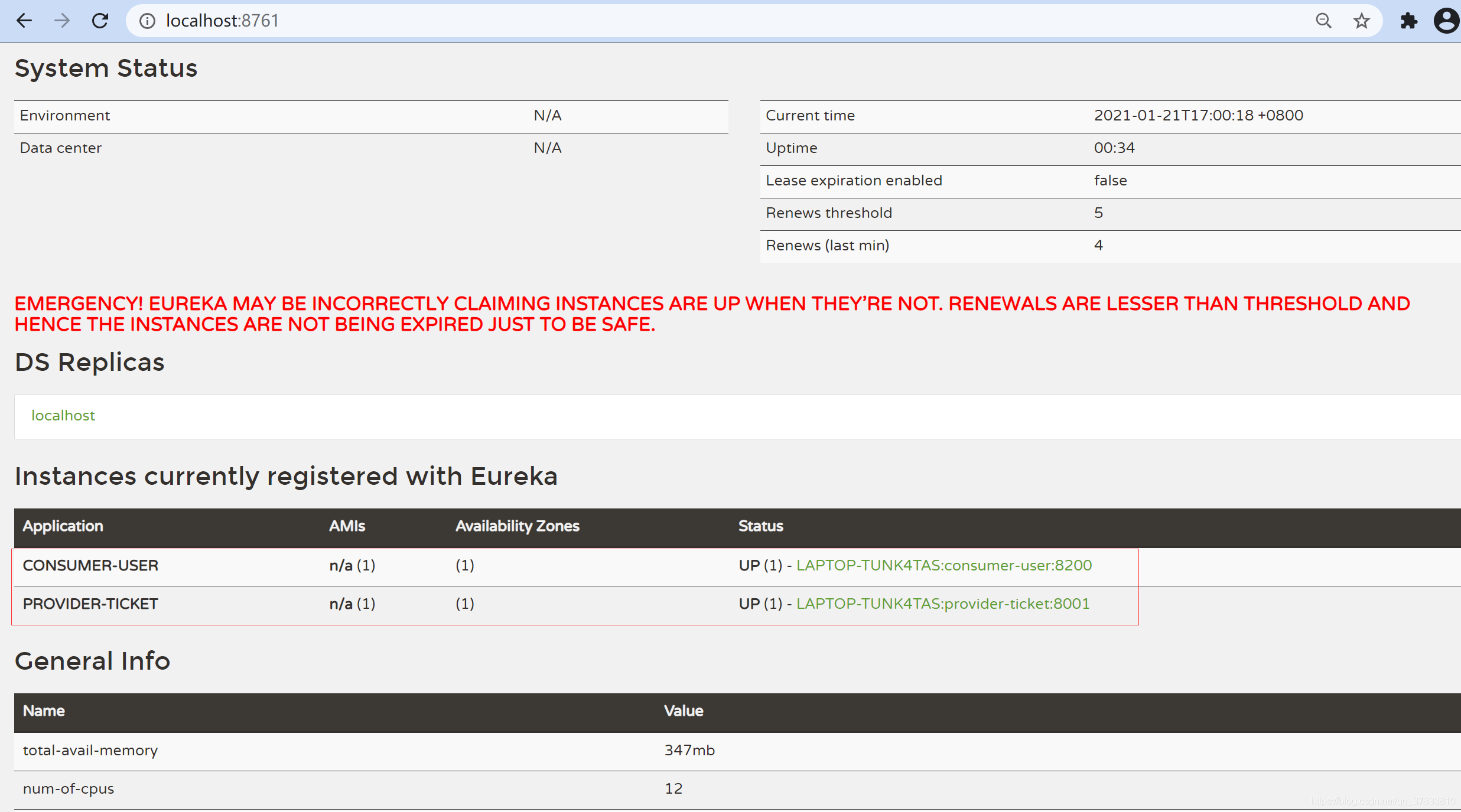Open the user profile avatar

[x=1446, y=21]
